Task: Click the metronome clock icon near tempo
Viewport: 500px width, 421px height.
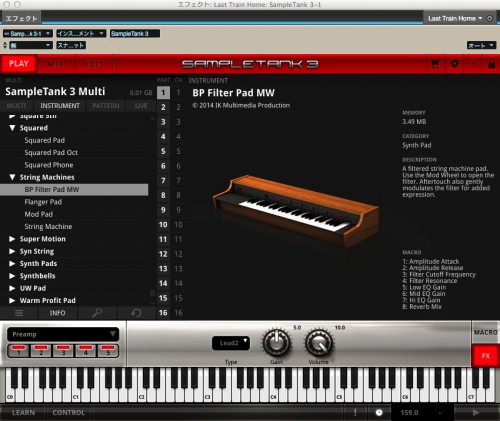Action: click(379, 413)
